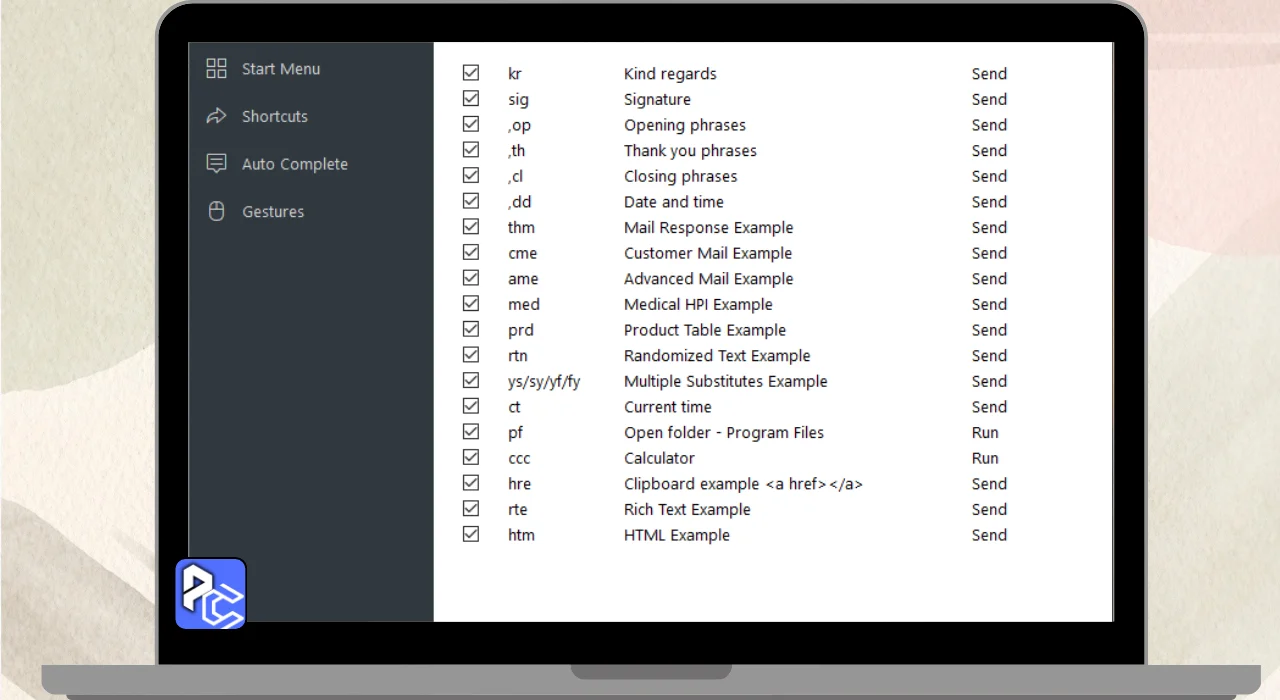Uncheck the htm HTML Example checkbox
The height and width of the screenshot is (700, 1280).
click(471, 535)
